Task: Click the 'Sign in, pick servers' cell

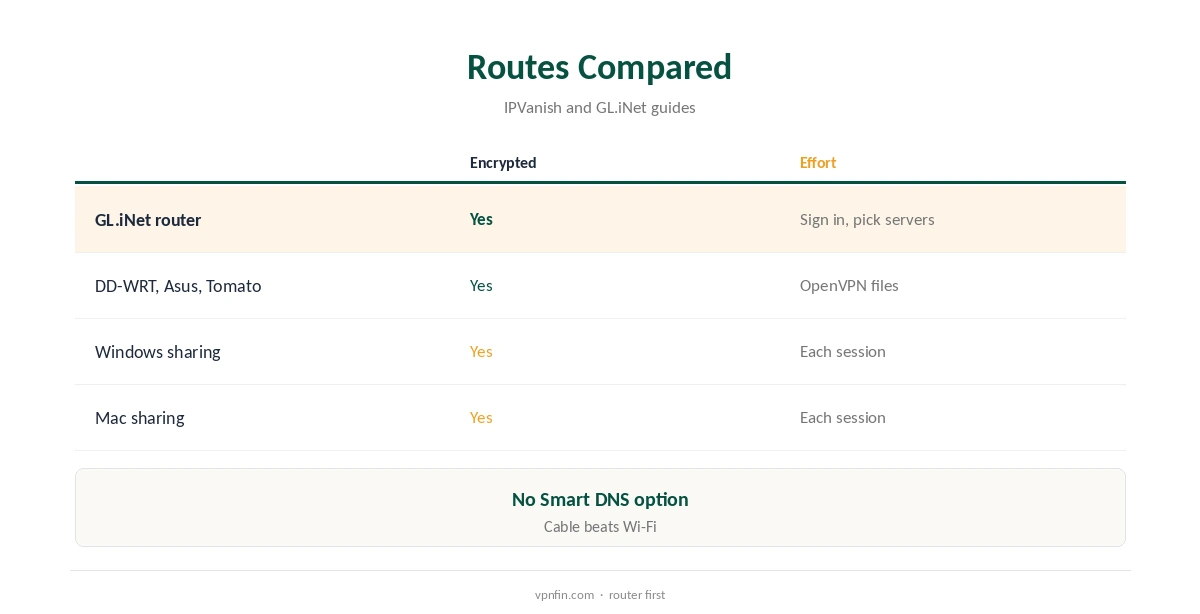Action: point(867,219)
